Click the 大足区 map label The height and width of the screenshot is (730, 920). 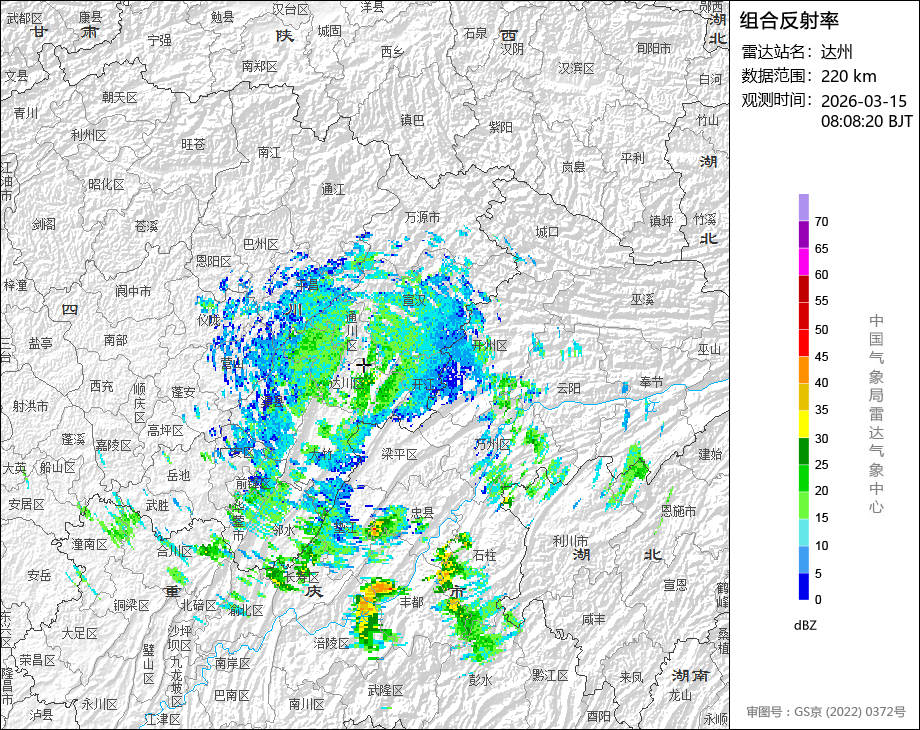(80, 634)
